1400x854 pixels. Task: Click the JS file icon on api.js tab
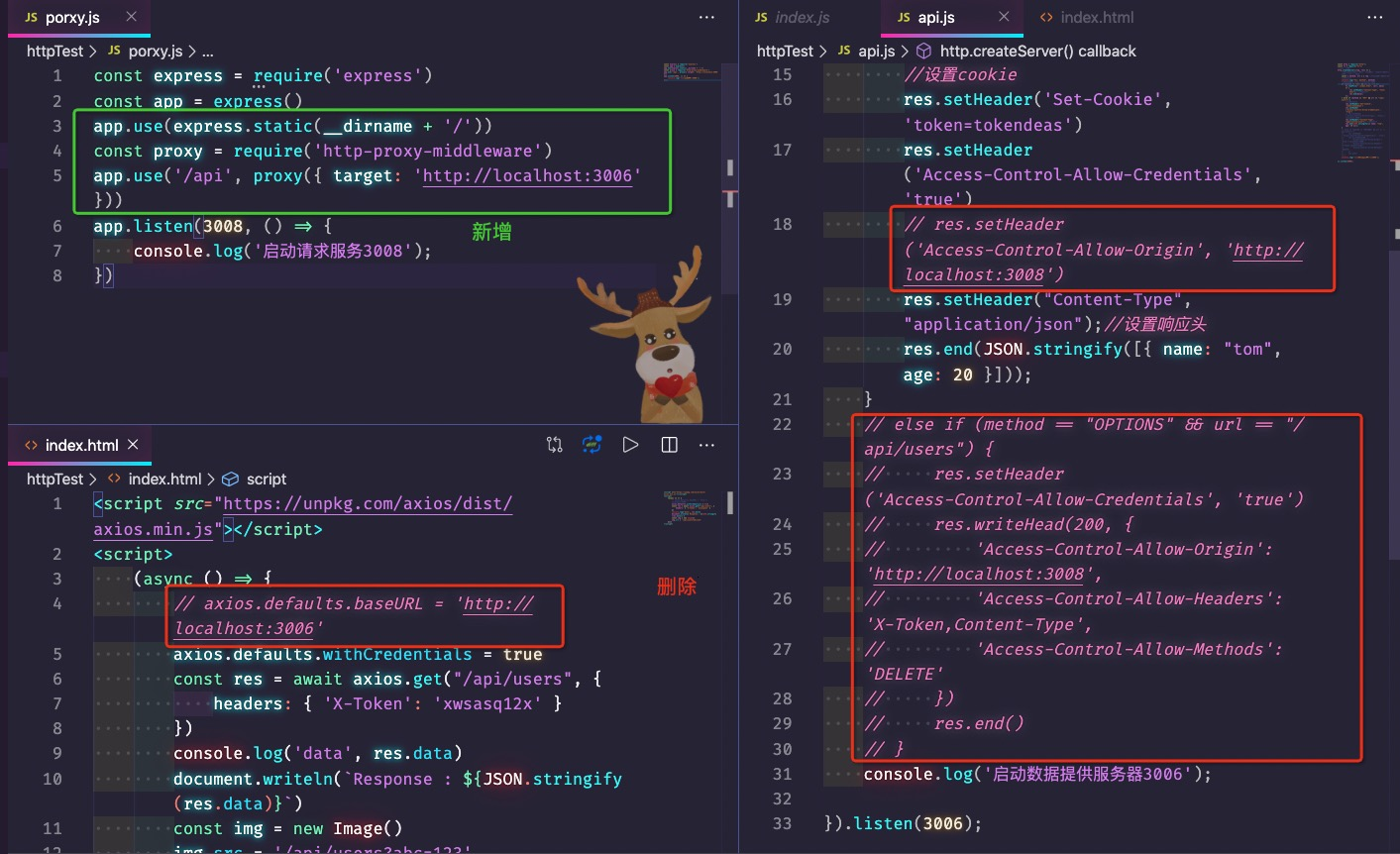click(904, 18)
